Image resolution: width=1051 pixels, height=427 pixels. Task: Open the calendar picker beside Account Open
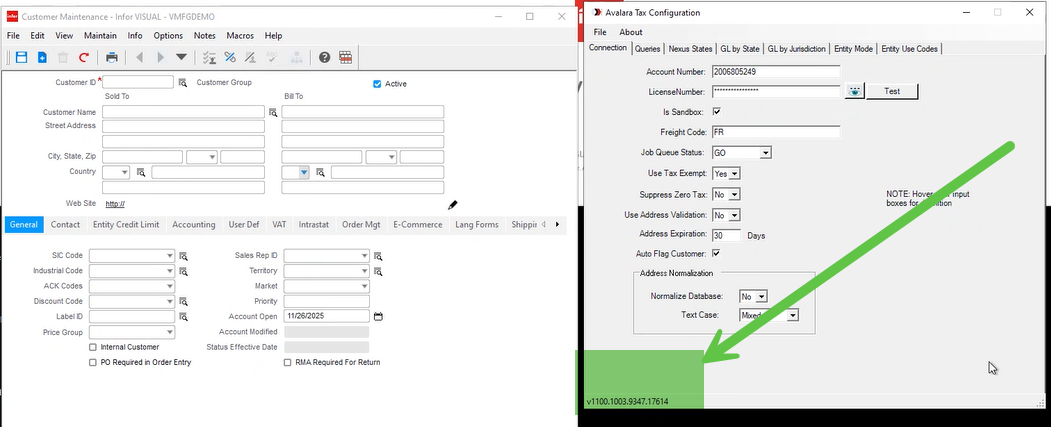pyautogui.click(x=378, y=316)
